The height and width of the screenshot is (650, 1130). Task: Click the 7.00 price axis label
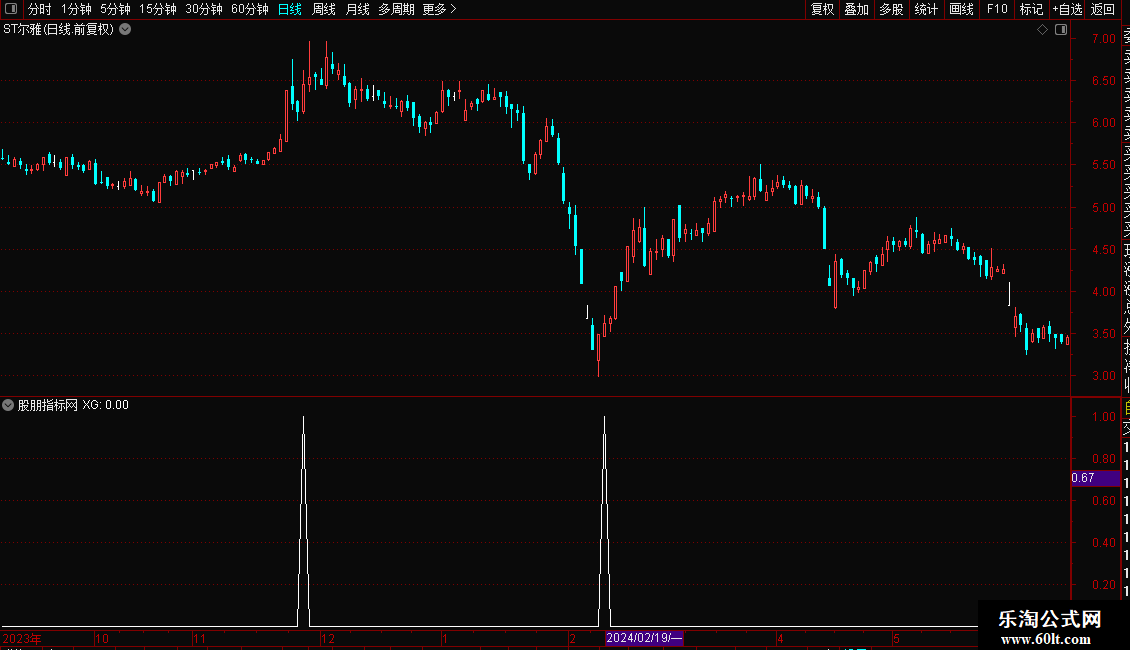(x=1103, y=39)
